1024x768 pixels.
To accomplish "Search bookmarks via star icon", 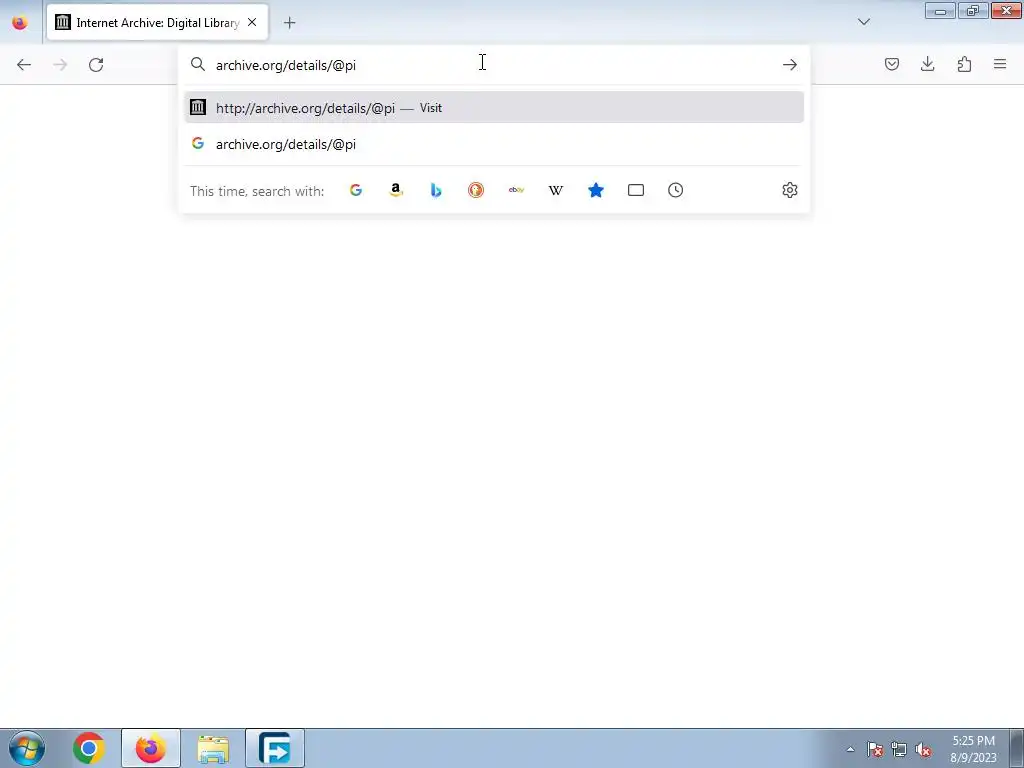I will (596, 190).
